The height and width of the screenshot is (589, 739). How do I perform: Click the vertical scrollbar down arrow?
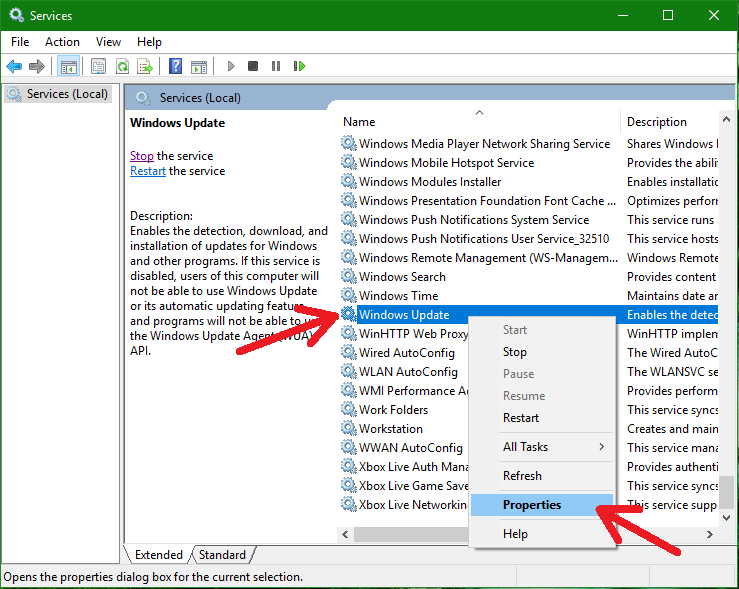(x=726, y=517)
